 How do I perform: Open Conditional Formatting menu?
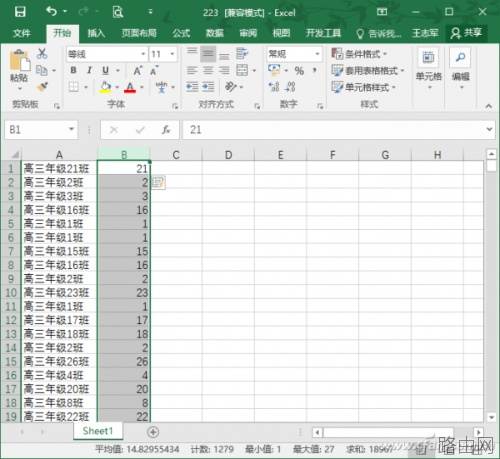coord(359,54)
